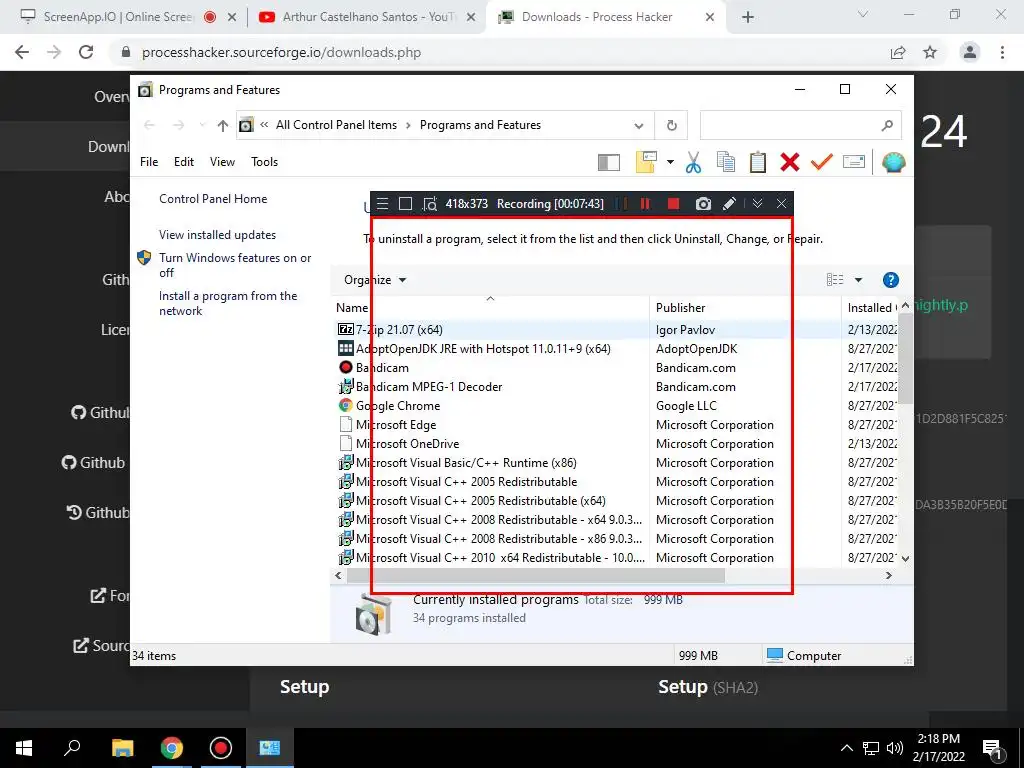Toggle the navigation pane layout icon
The height and width of the screenshot is (768, 1024).
click(609, 162)
